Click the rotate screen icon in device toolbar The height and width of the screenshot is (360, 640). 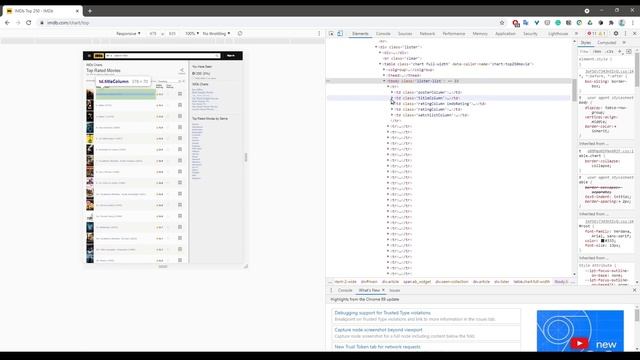[240, 33]
